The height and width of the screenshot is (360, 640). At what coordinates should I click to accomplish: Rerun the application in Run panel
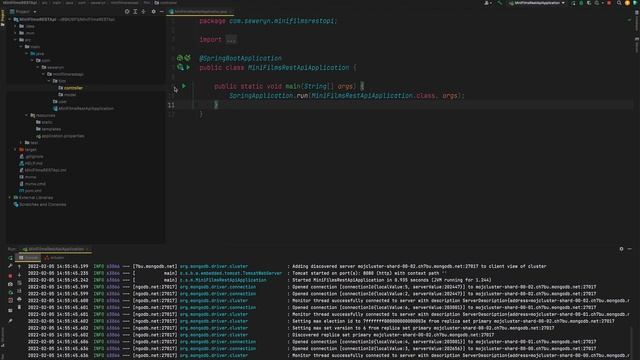10,258
